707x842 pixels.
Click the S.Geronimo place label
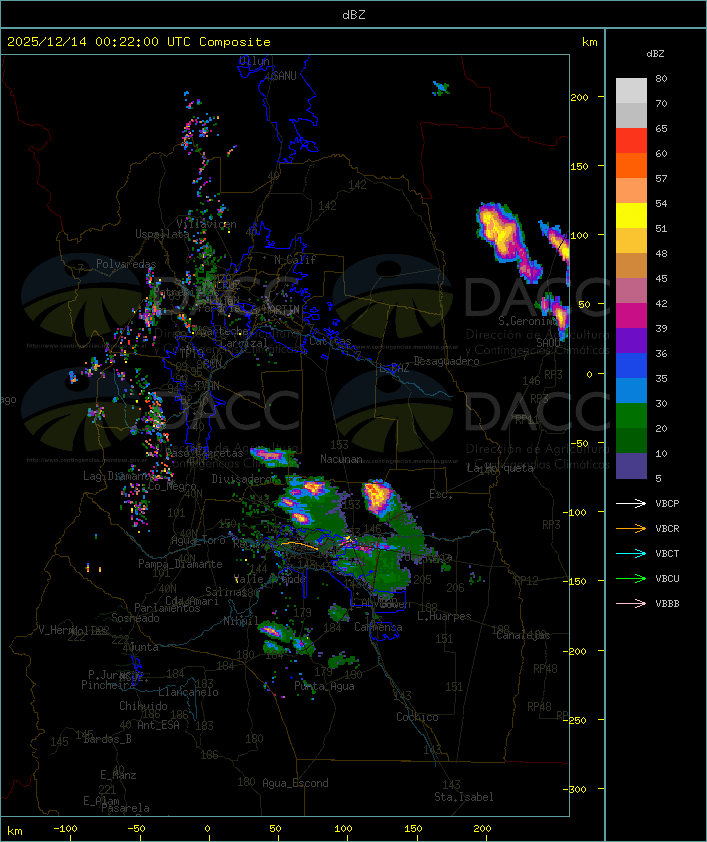pos(528,321)
